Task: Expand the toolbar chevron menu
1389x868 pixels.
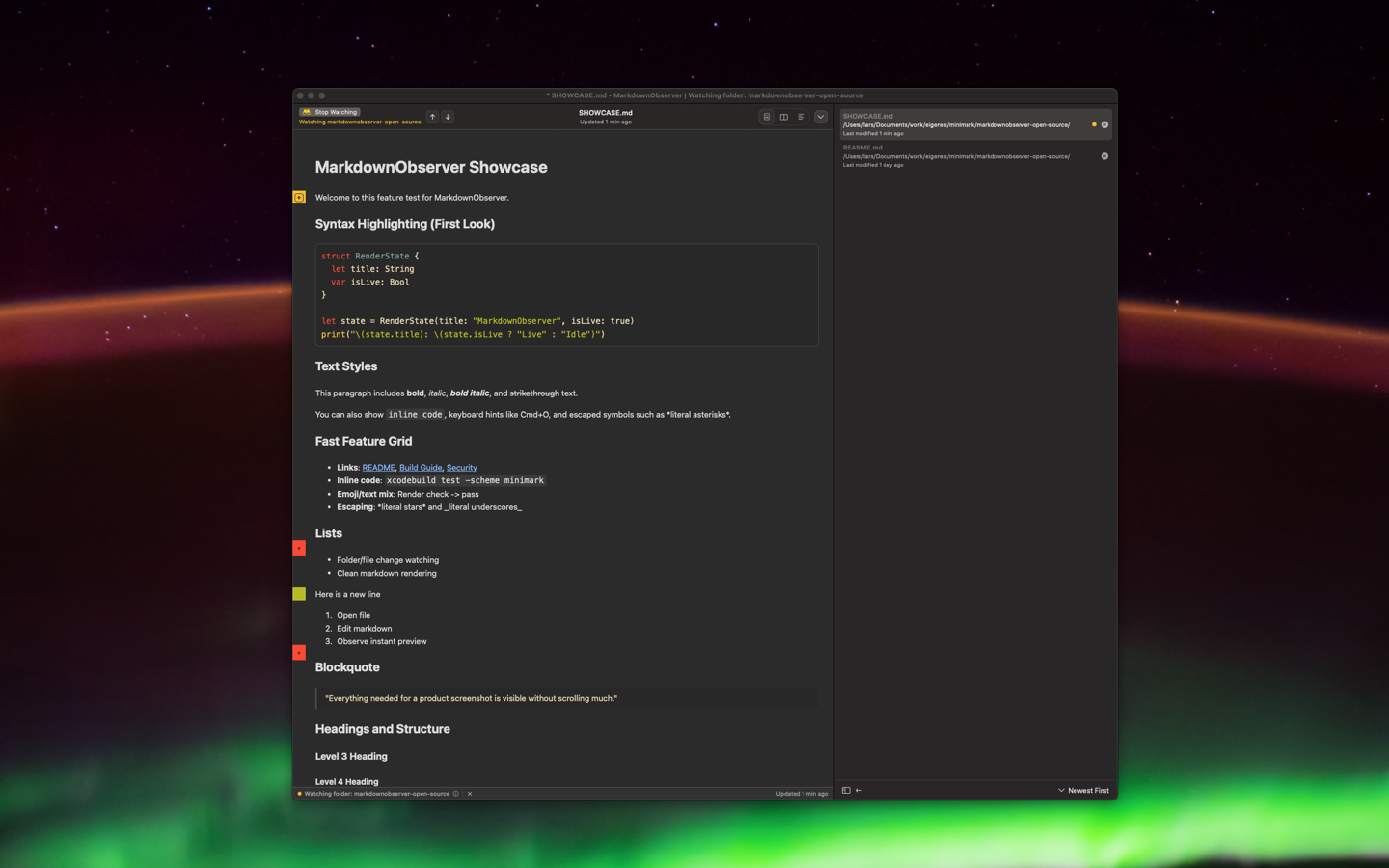Action: (821, 117)
